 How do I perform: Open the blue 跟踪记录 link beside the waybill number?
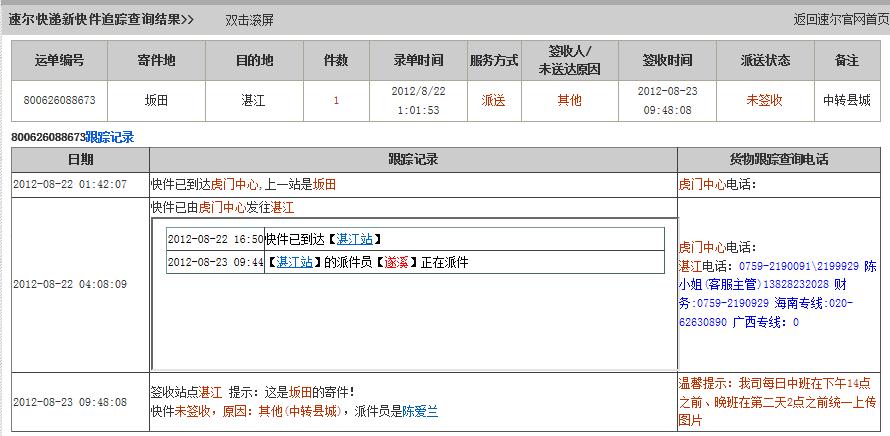(x=110, y=137)
